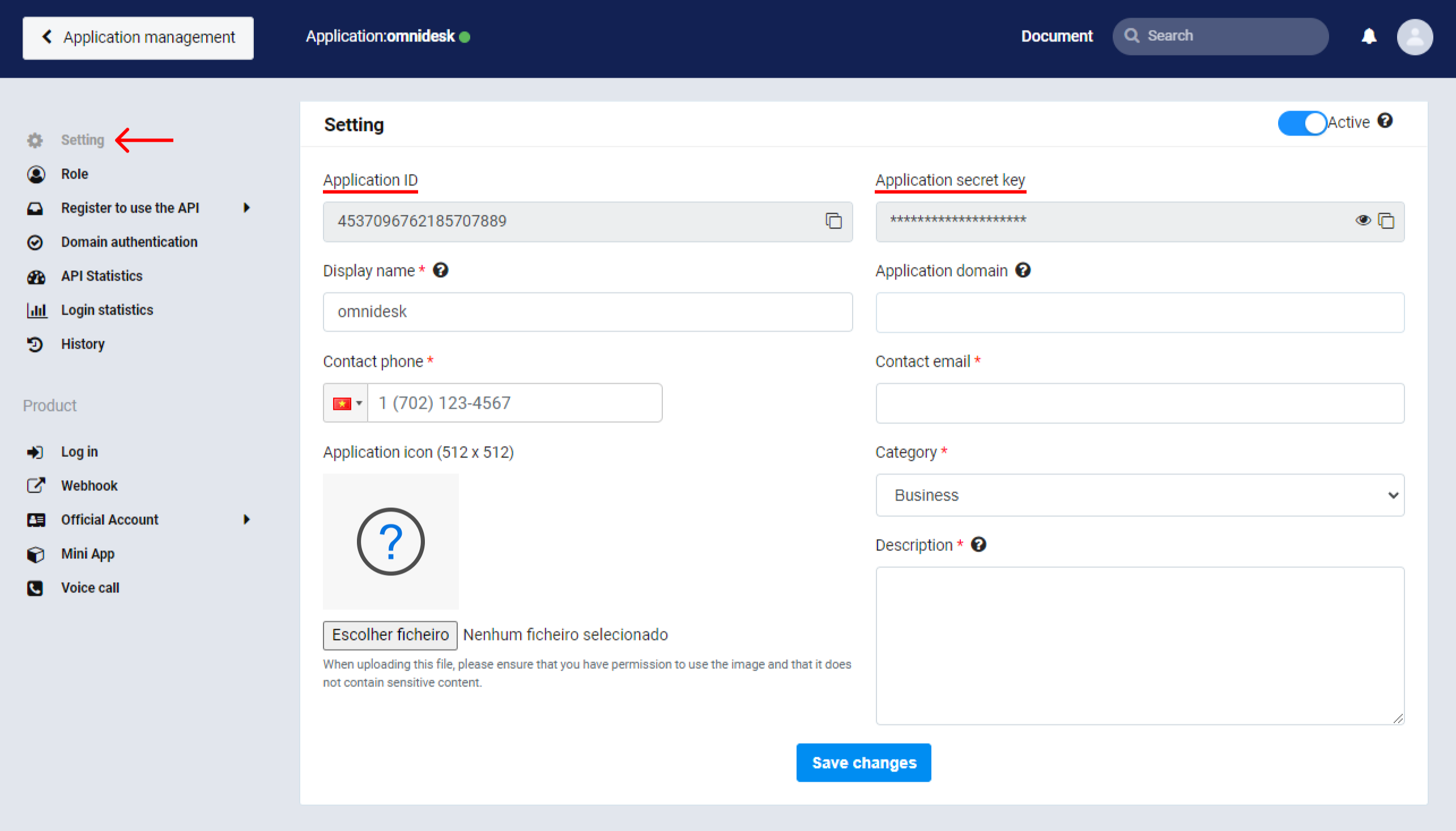
Task: Toggle the Active application switch
Action: click(x=1302, y=122)
